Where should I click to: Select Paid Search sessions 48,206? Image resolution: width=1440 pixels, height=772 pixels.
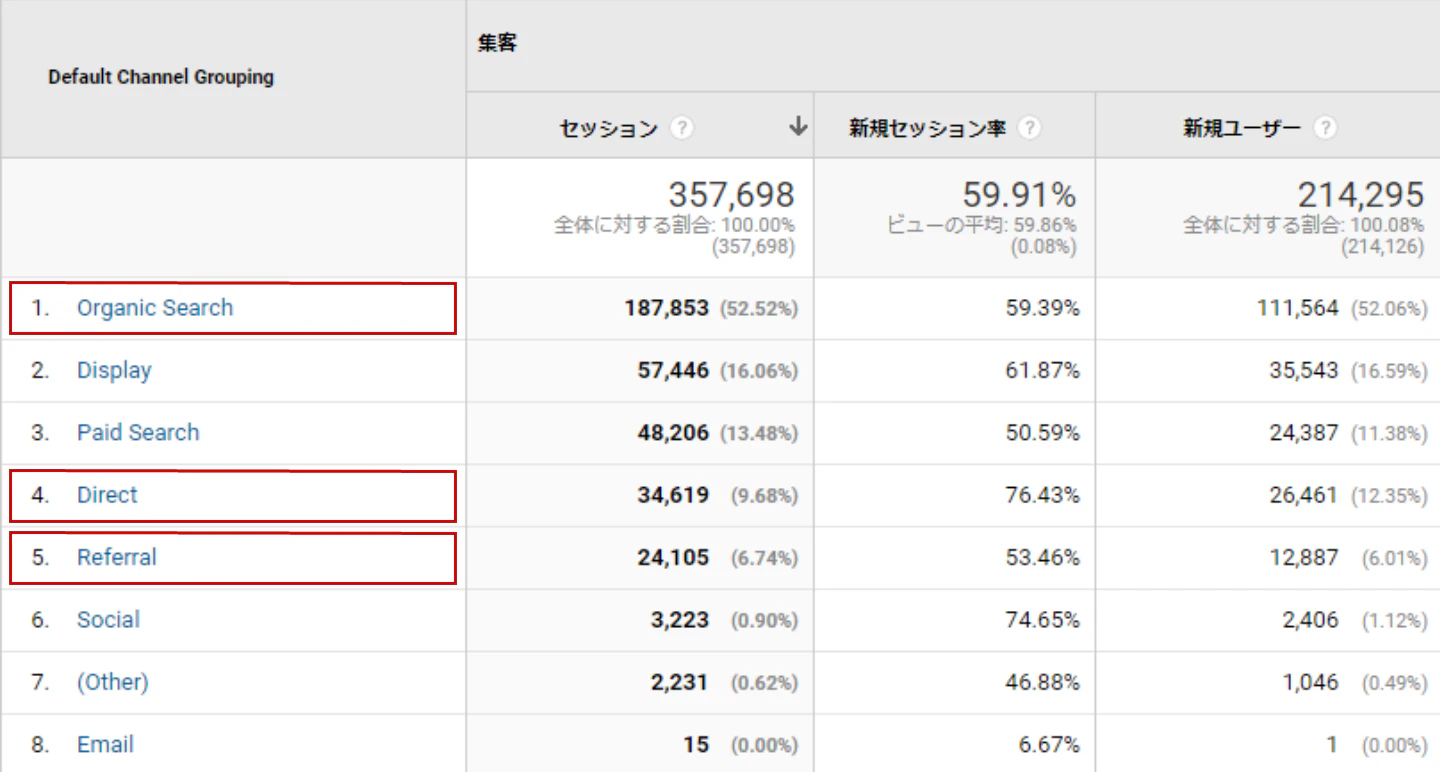(x=673, y=433)
